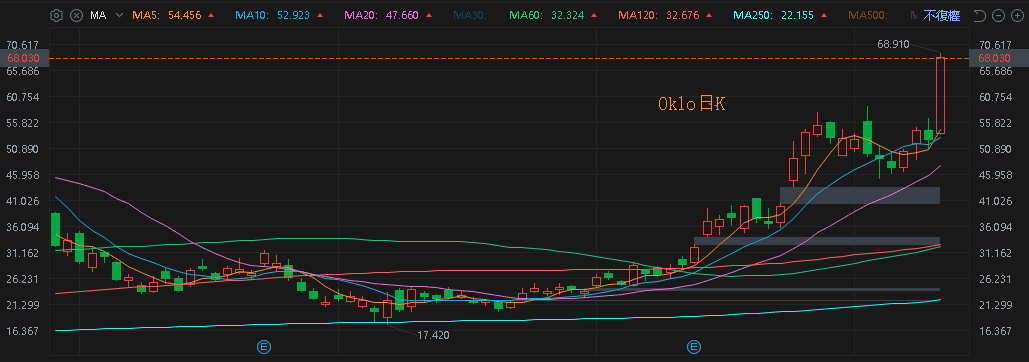The height and width of the screenshot is (362, 1029).
Task: Enable the dimmed MA500 line
Action: pyautogui.click(x=869, y=15)
